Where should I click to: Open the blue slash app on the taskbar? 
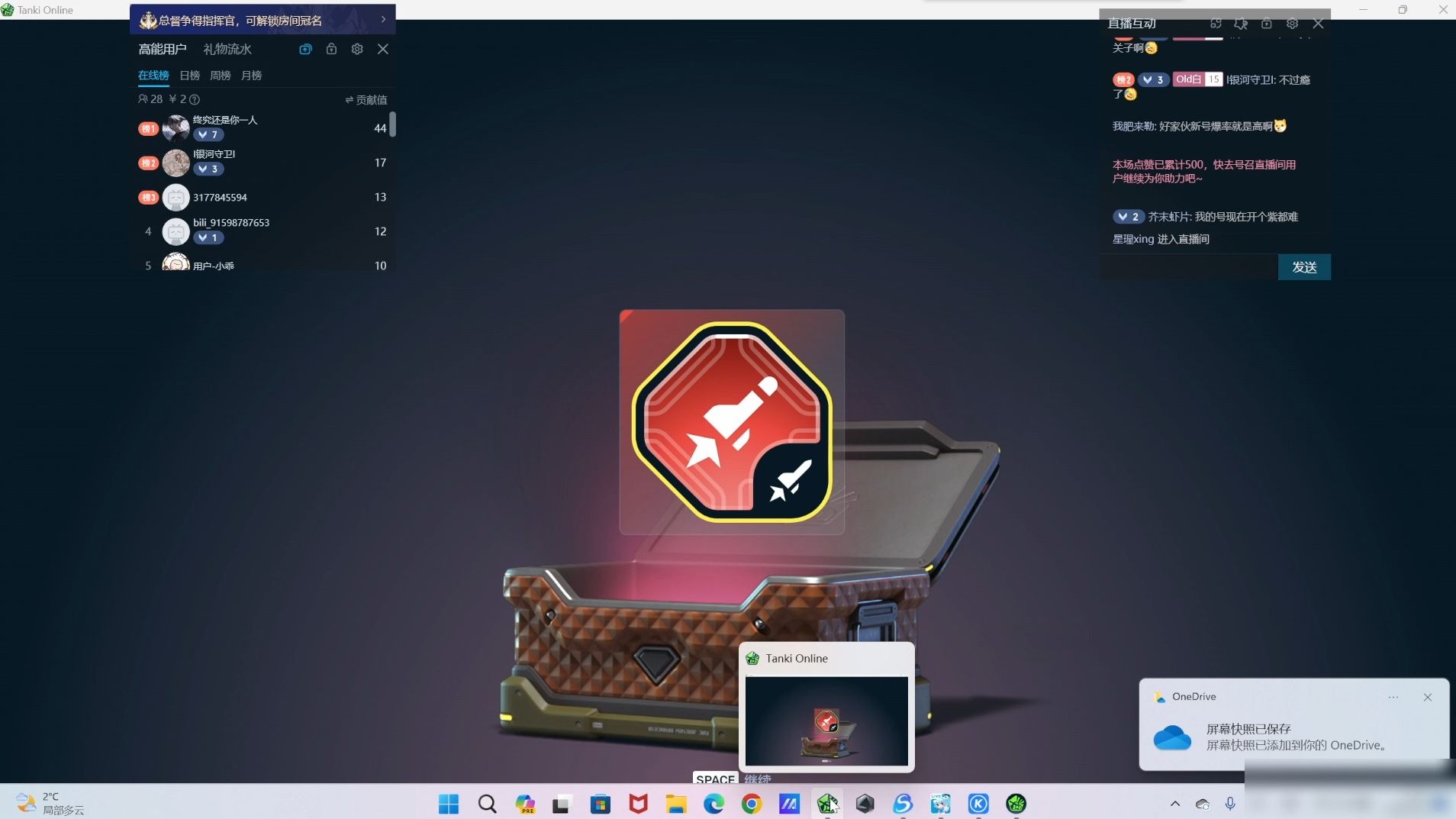coord(789,804)
